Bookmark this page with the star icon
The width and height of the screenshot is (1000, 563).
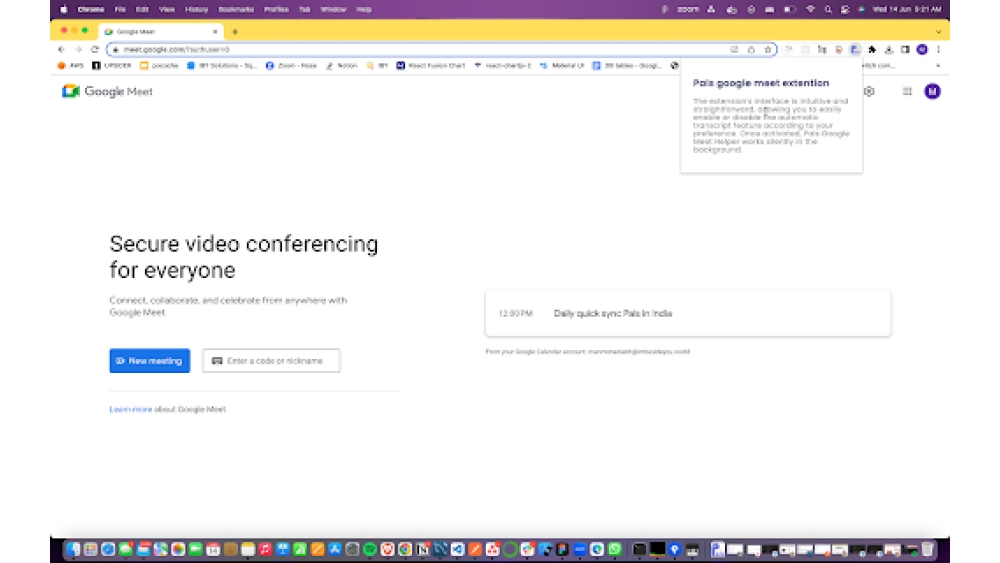(x=768, y=49)
